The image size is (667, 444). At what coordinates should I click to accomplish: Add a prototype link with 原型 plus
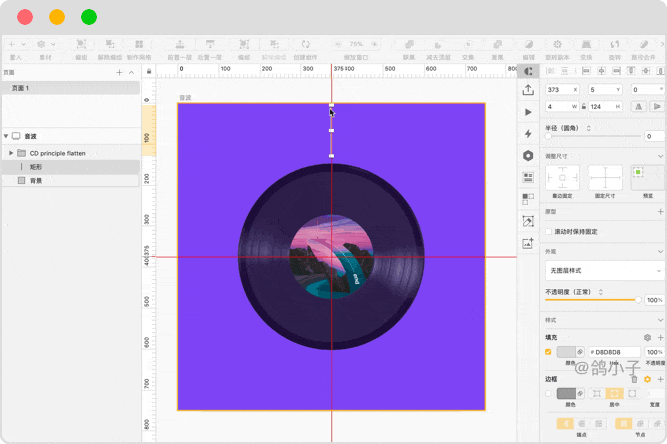point(660,211)
